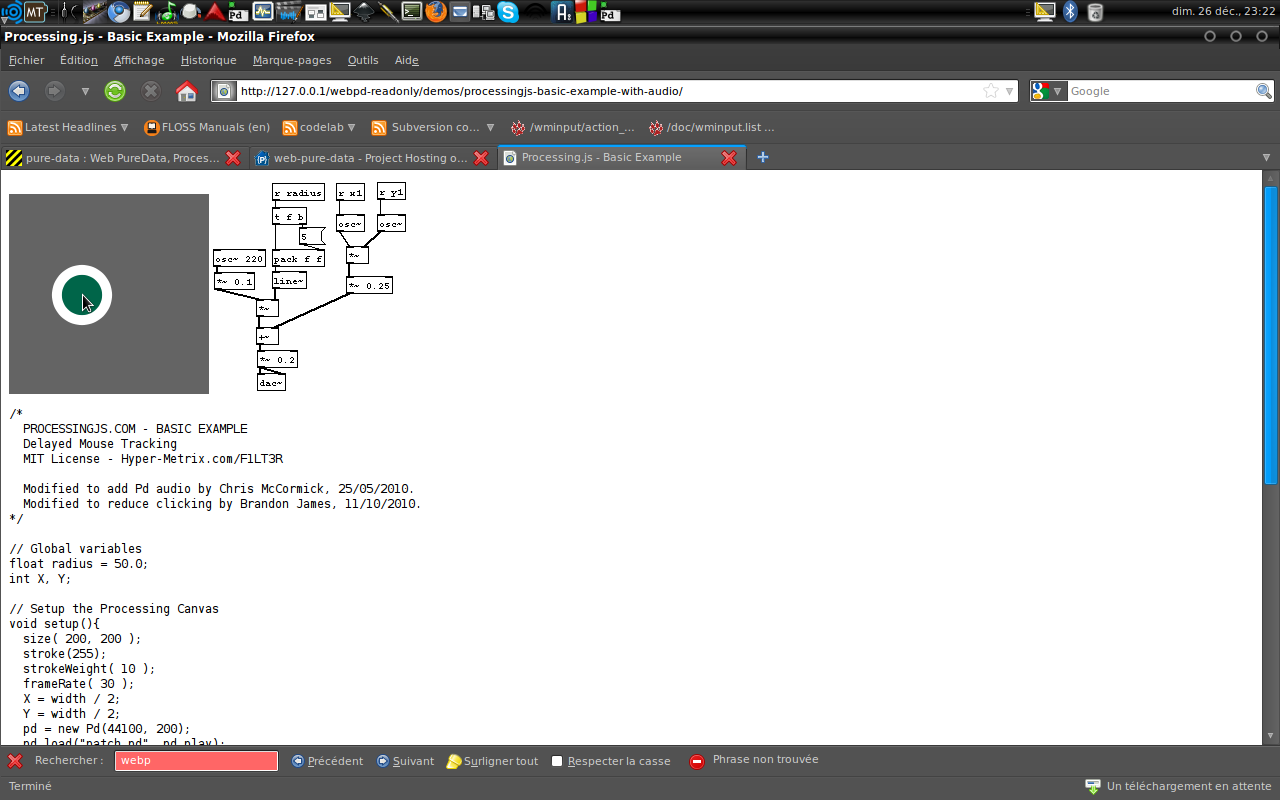This screenshot has width=1280, height=800.
Task: Go back with the browser Back arrow
Action: point(18,91)
